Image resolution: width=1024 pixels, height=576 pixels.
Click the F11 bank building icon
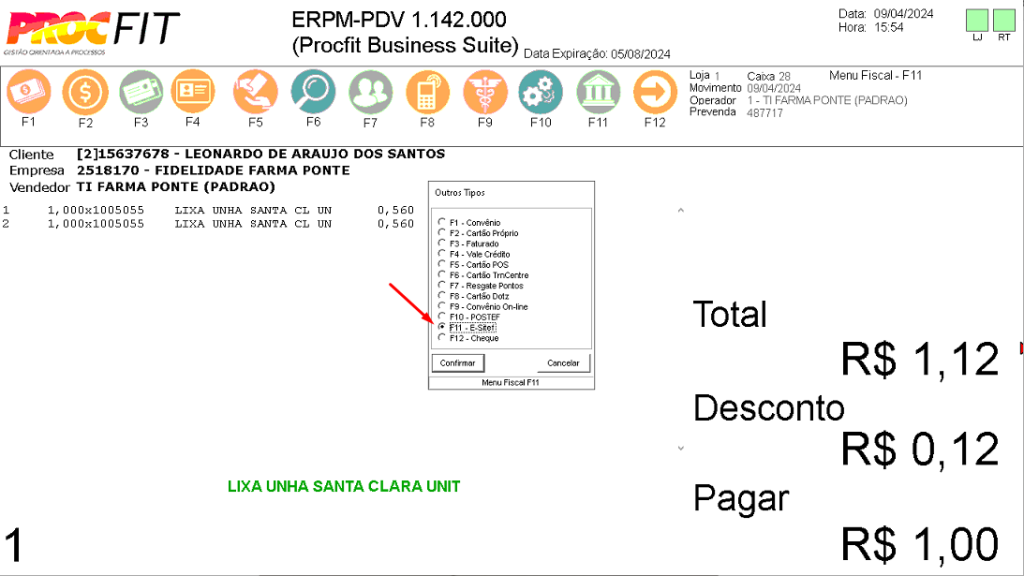[598, 92]
